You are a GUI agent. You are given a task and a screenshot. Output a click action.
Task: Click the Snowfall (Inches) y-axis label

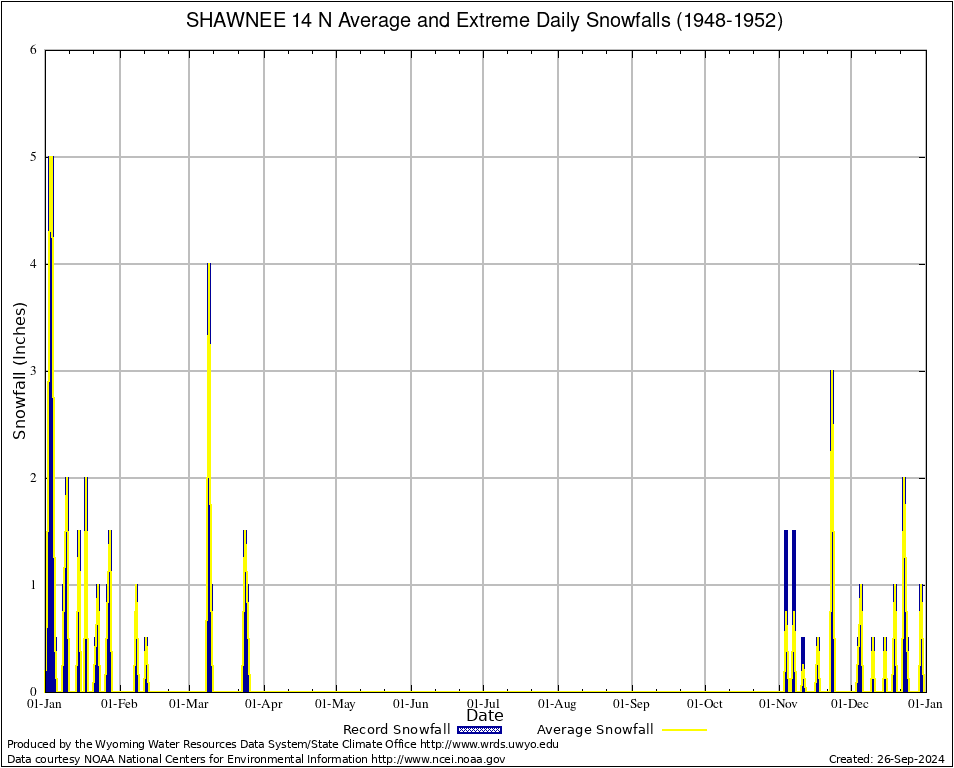(19, 370)
